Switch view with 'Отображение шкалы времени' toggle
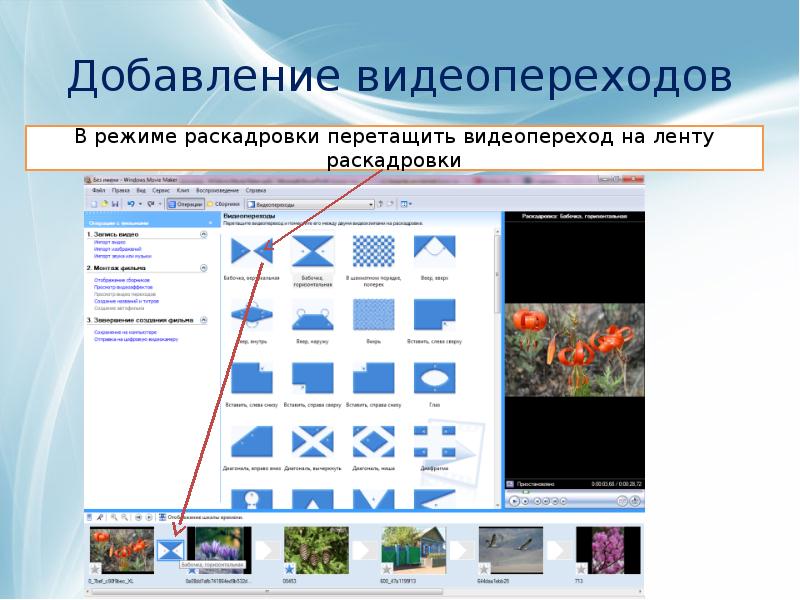The image size is (800, 600). click(162, 517)
